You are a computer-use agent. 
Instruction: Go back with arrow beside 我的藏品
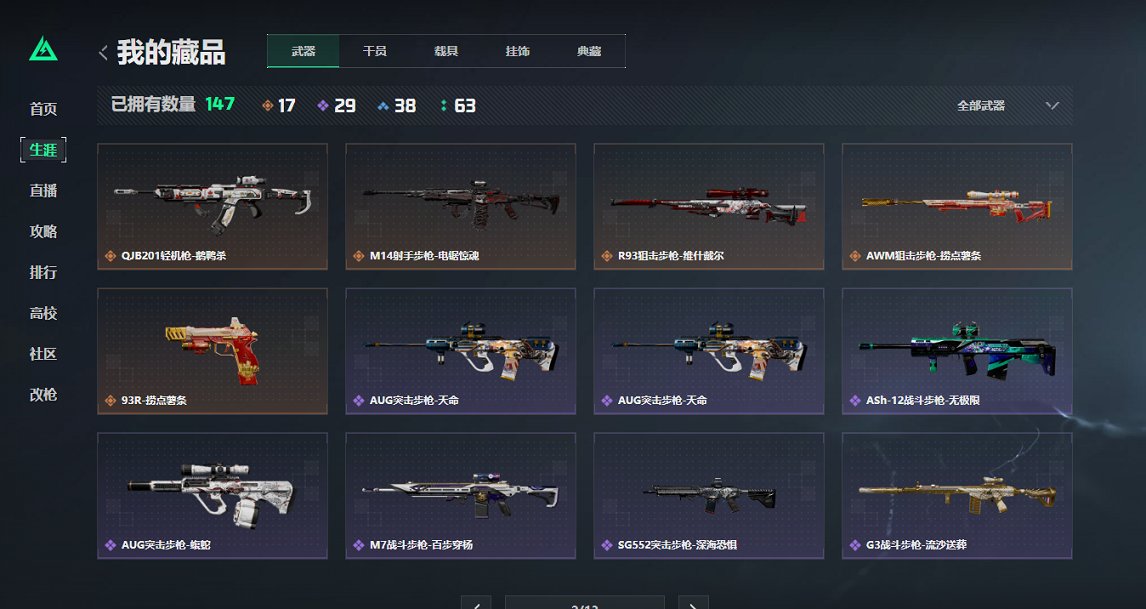click(x=103, y=52)
